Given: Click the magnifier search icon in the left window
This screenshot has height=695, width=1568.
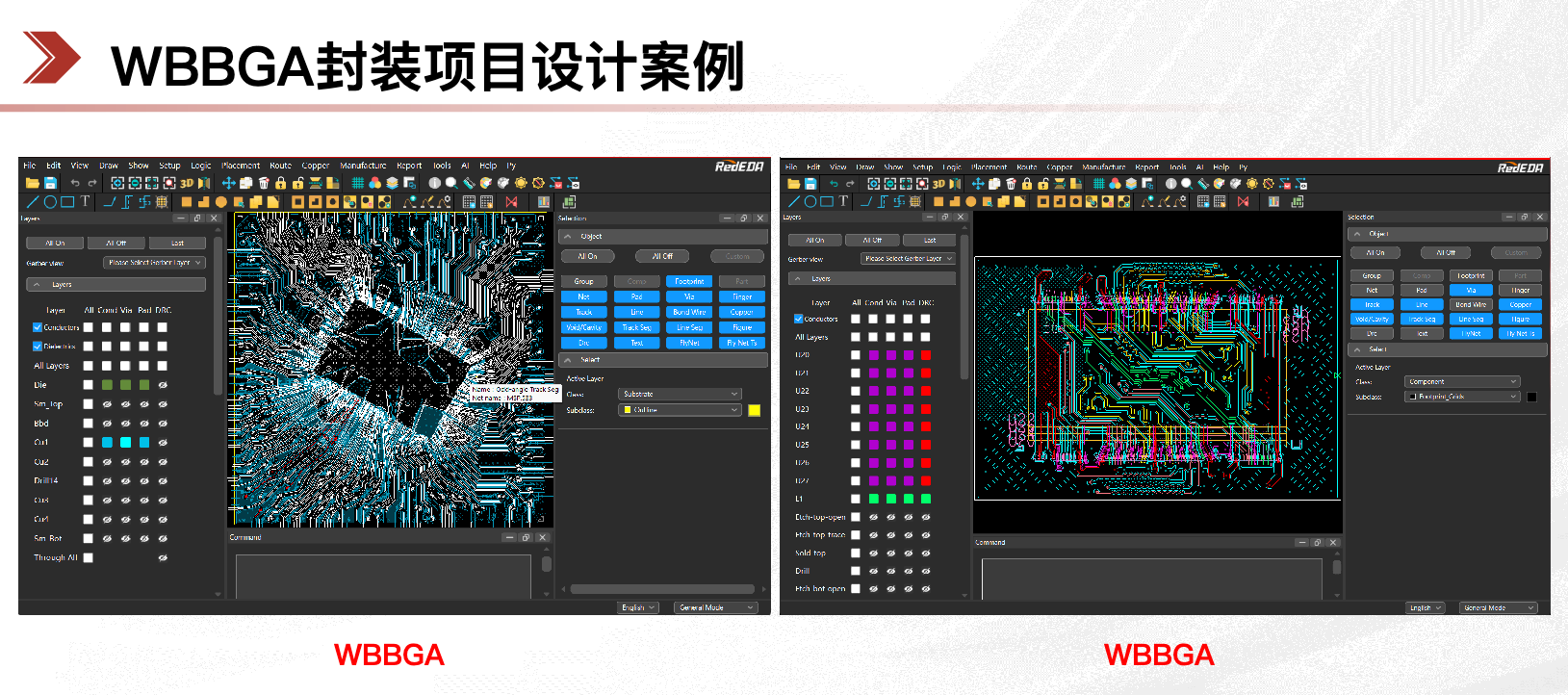Looking at the screenshot, I should tap(450, 183).
